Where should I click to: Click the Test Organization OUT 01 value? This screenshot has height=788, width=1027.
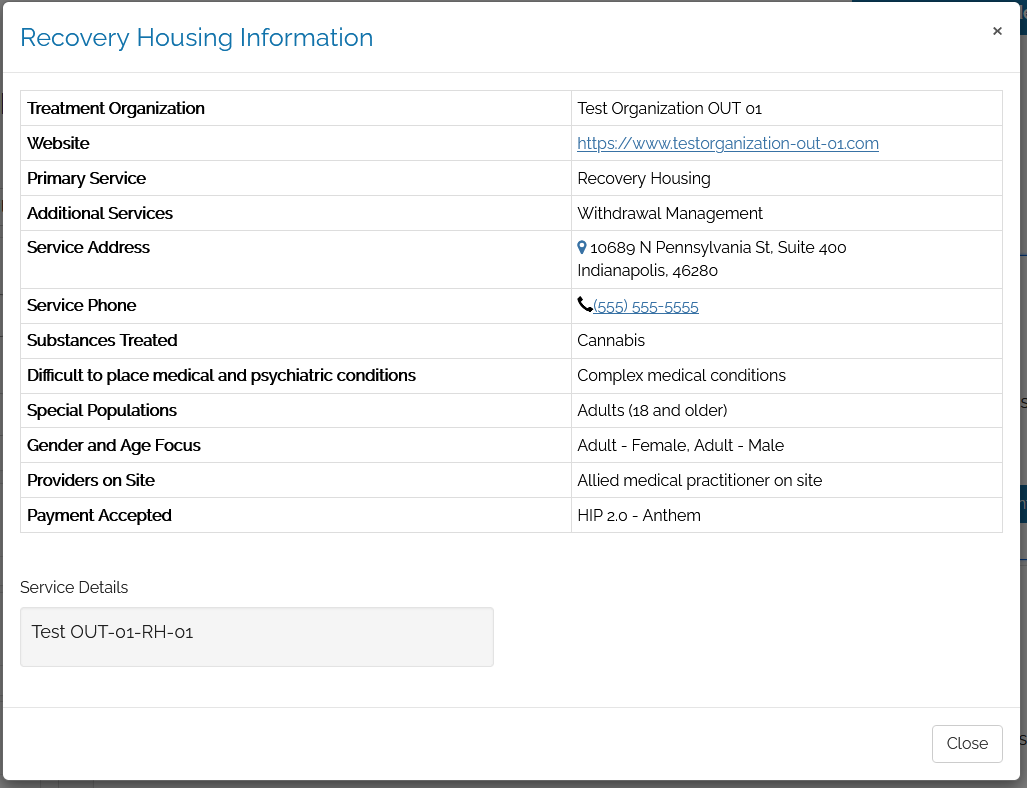(x=669, y=108)
